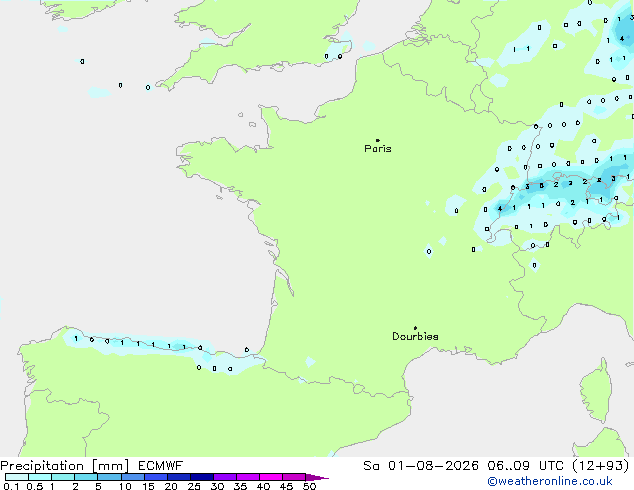Select the black dot marking Dourbies

pos(415,328)
